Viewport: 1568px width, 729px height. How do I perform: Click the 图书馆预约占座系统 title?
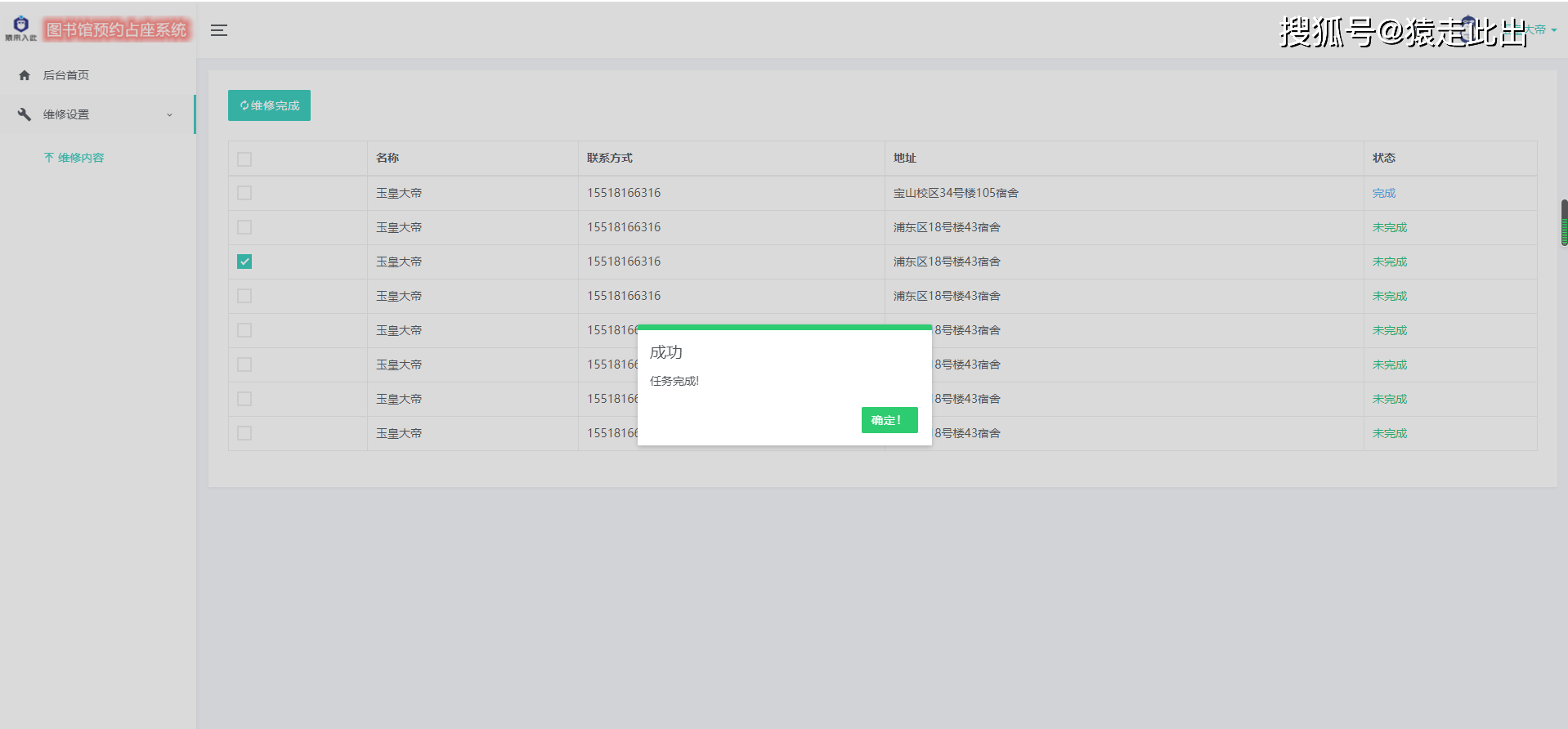click(x=116, y=30)
